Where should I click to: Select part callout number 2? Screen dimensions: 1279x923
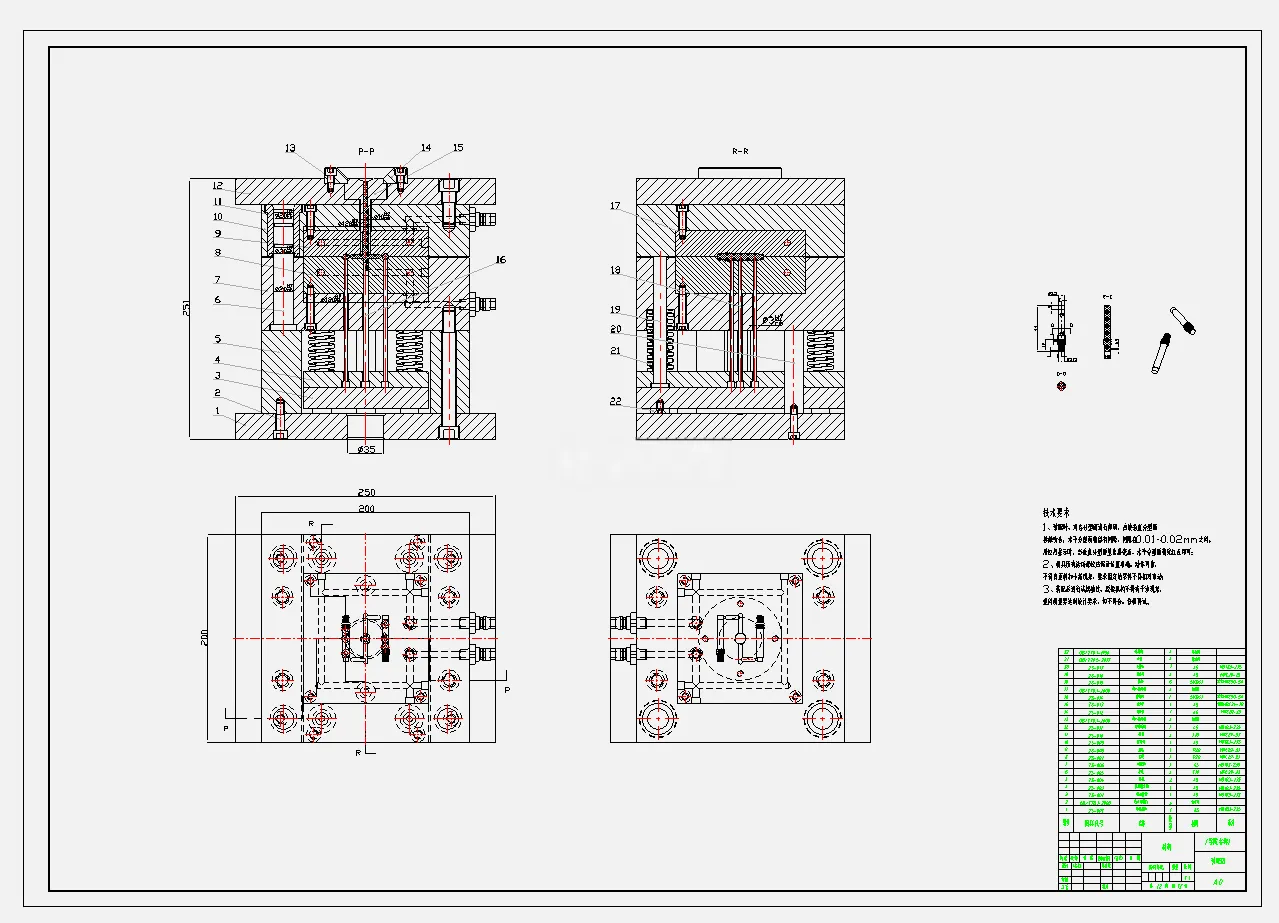(x=216, y=393)
